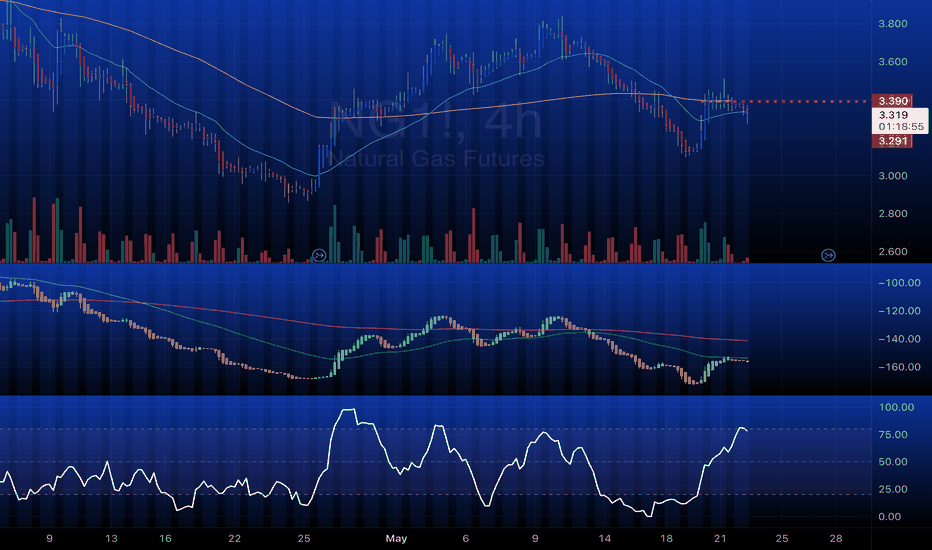Image resolution: width=932 pixels, height=550 pixels.
Task: Click the 75.00 oscillator axis label
Action: pos(893,435)
